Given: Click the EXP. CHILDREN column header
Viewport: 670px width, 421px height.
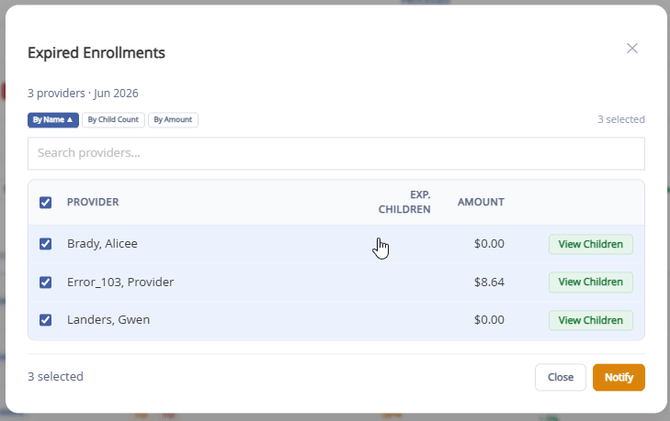Looking at the screenshot, I should click(404, 202).
